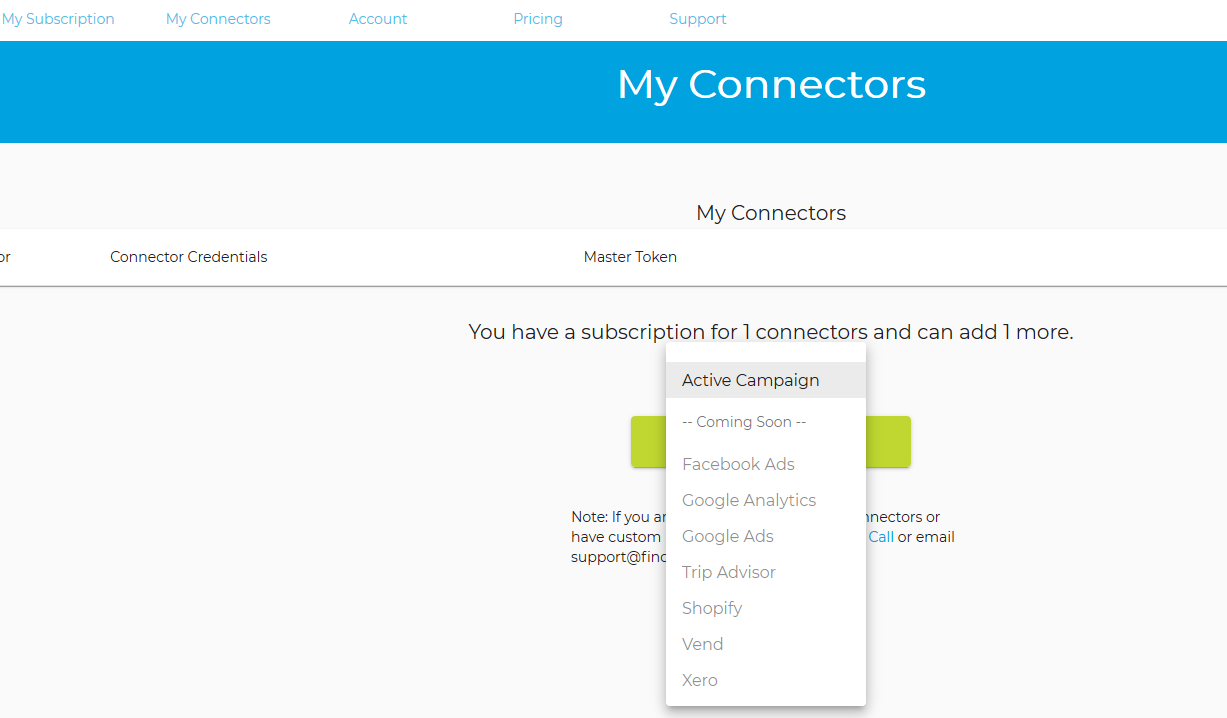The height and width of the screenshot is (718, 1227).
Task: Select Active Campaign from connector dropdown
Action: [766, 380]
